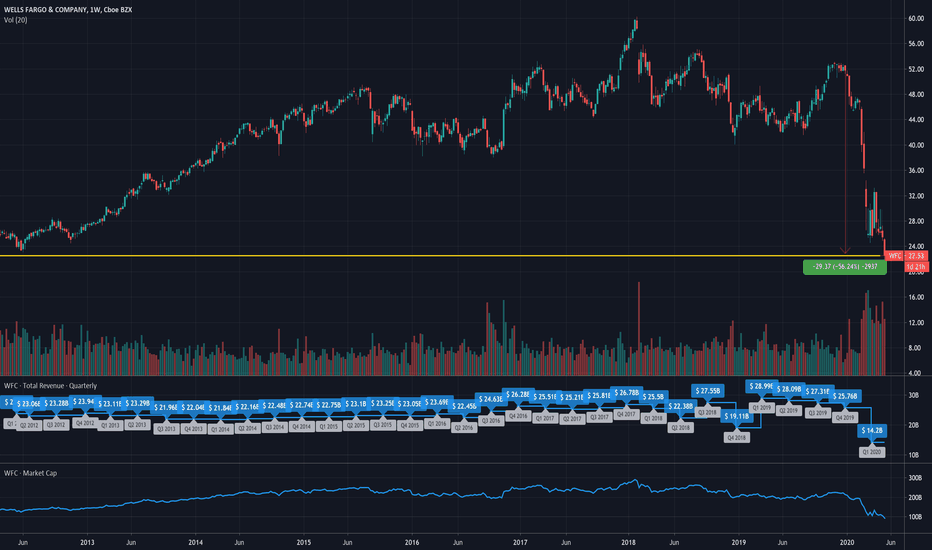Click the $ 28.99B revenue marker
The image size is (932, 550).
click(x=762, y=386)
